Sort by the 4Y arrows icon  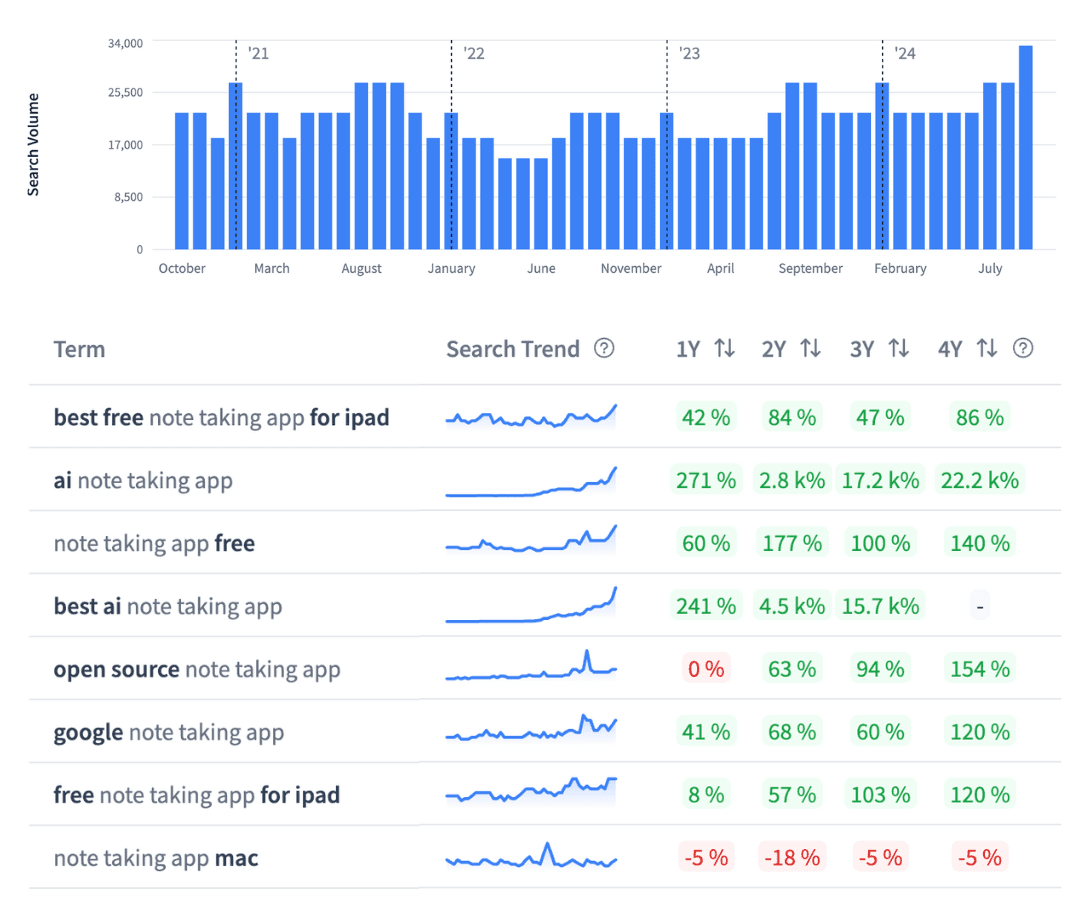point(987,348)
